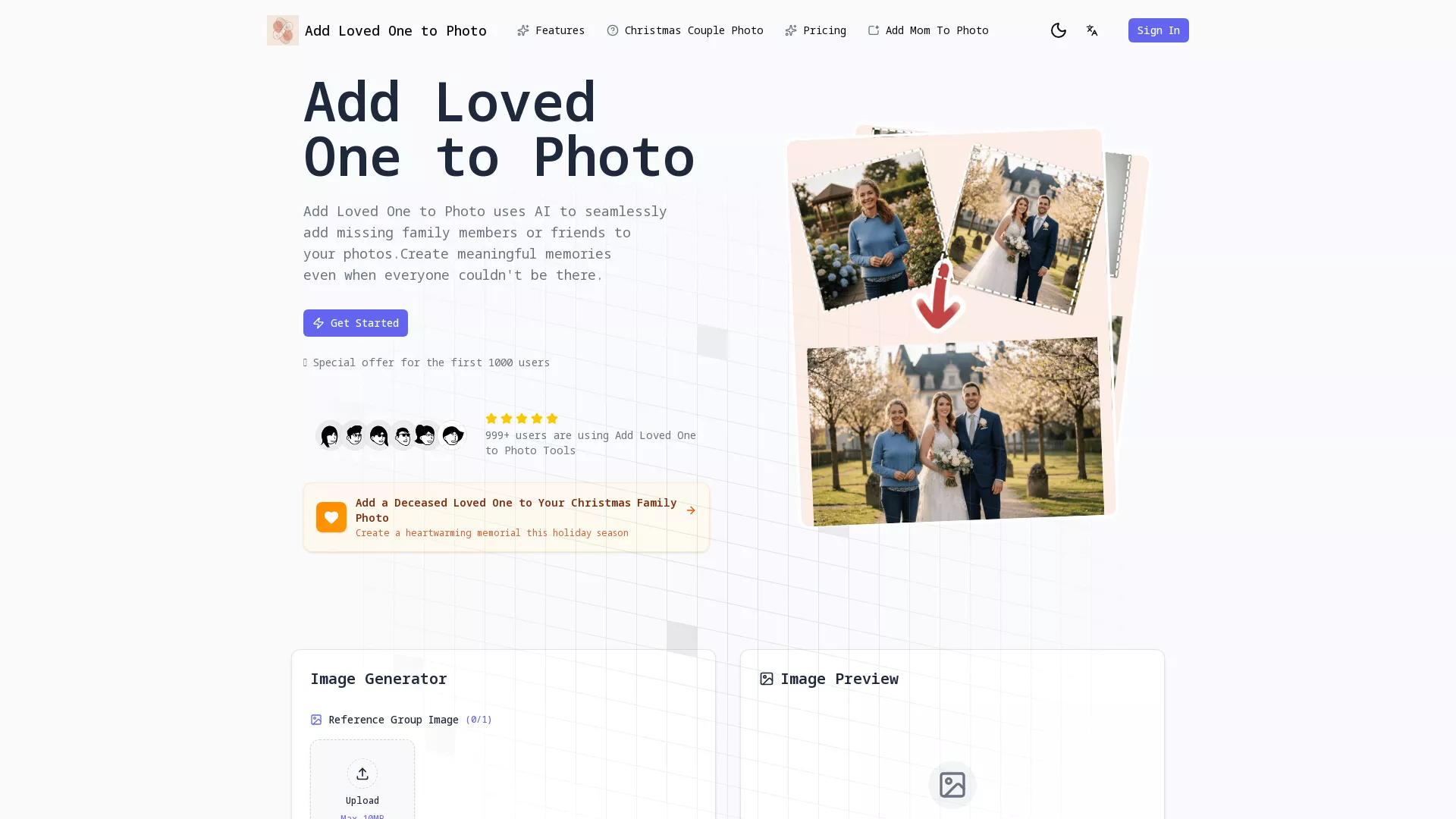Click the Reference Group Image picture icon
The height and width of the screenshot is (819, 1456).
(316, 719)
